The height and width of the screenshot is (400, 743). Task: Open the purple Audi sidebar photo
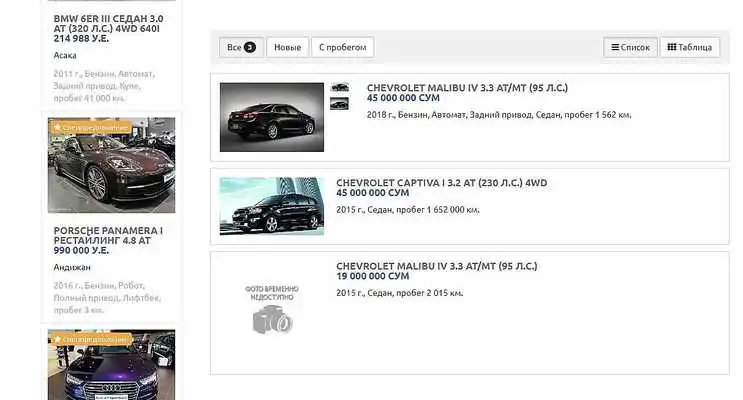(x=111, y=367)
